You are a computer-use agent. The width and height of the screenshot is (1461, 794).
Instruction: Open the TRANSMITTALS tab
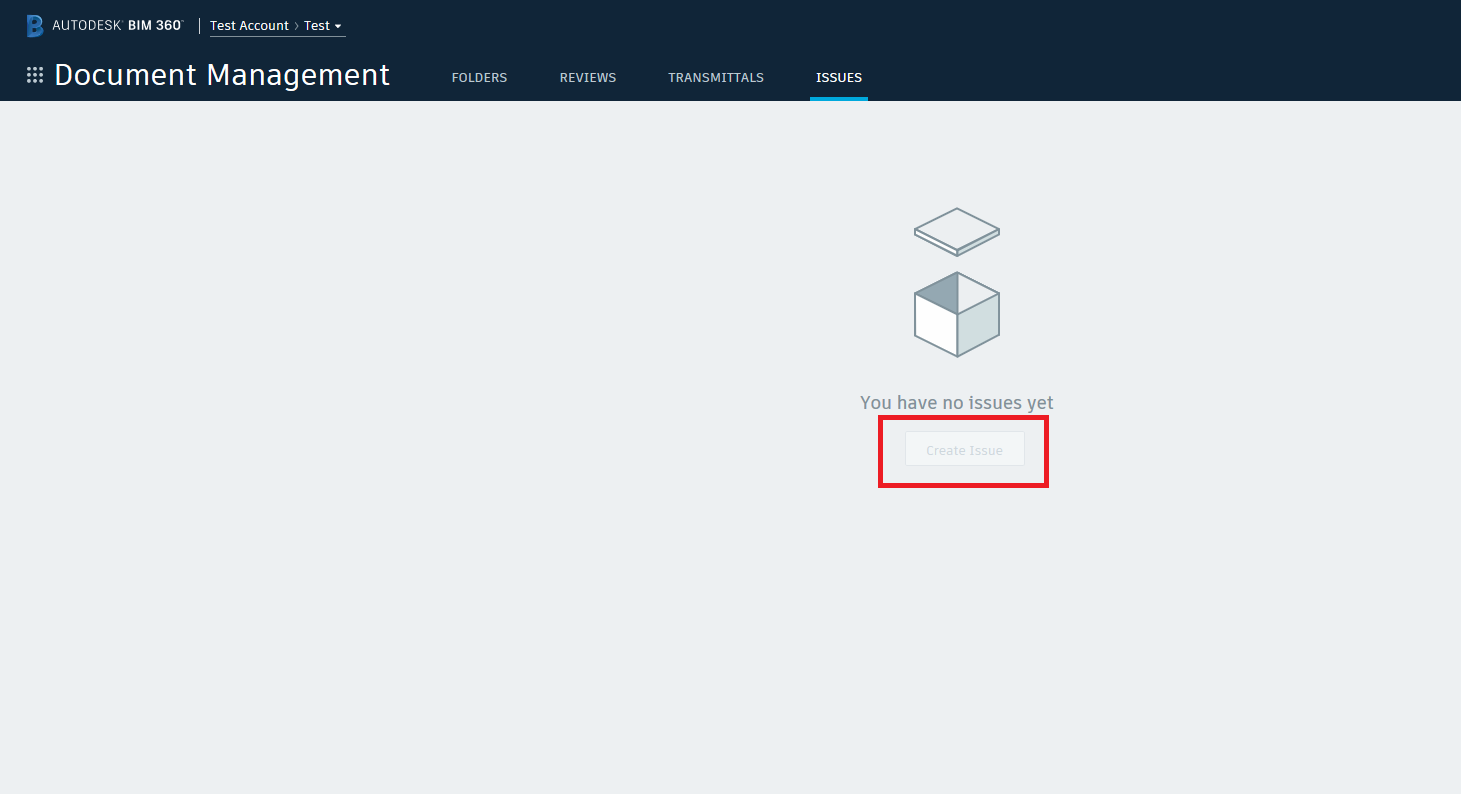(x=716, y=77)
